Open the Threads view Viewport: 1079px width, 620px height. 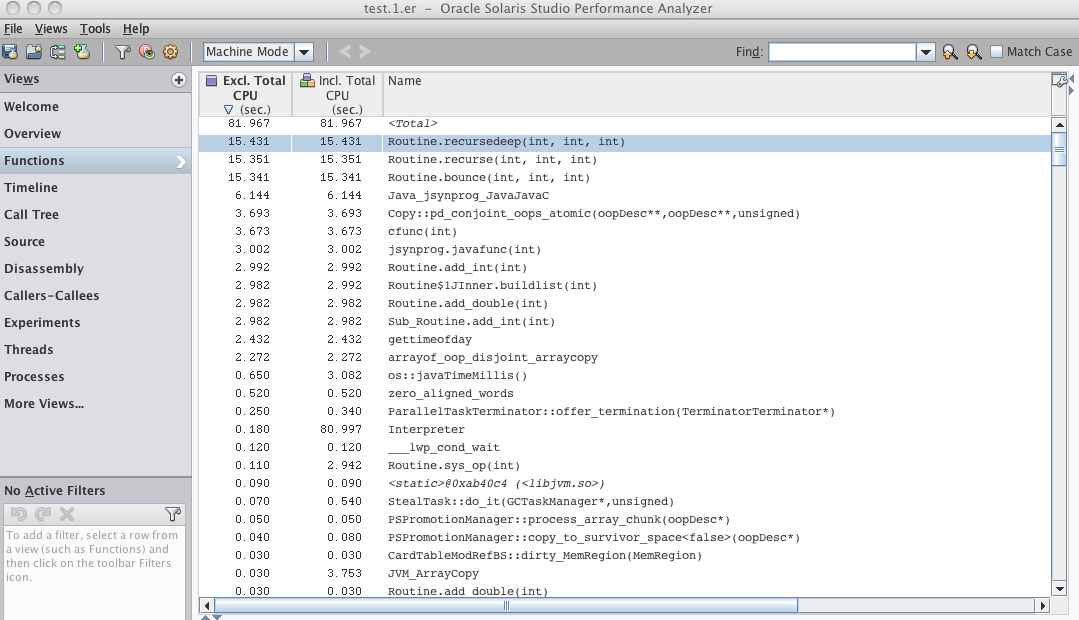click(x=96, y=350)
